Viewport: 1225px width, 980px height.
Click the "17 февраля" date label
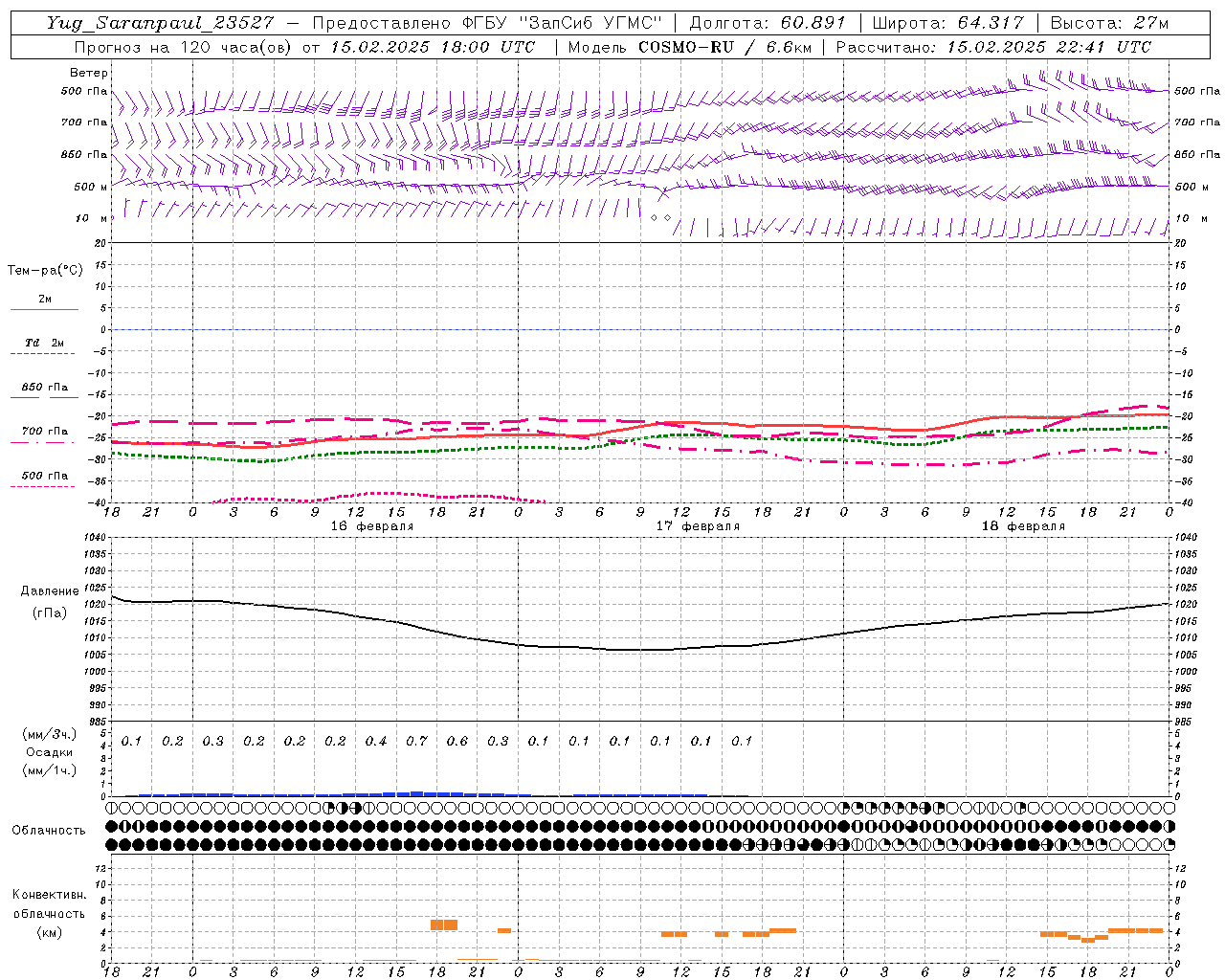click(x=698, y=526)
